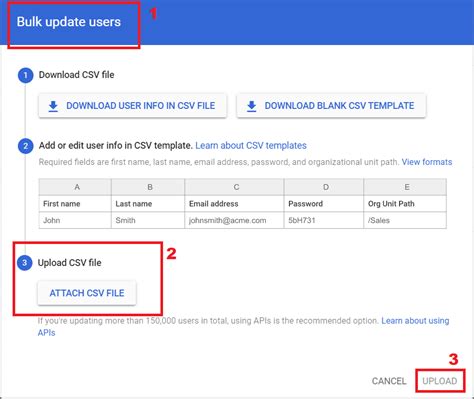Click step 3 circle icon for Upload CSV file
This screenshot has width=474, height=399.
tap(25, 263)
